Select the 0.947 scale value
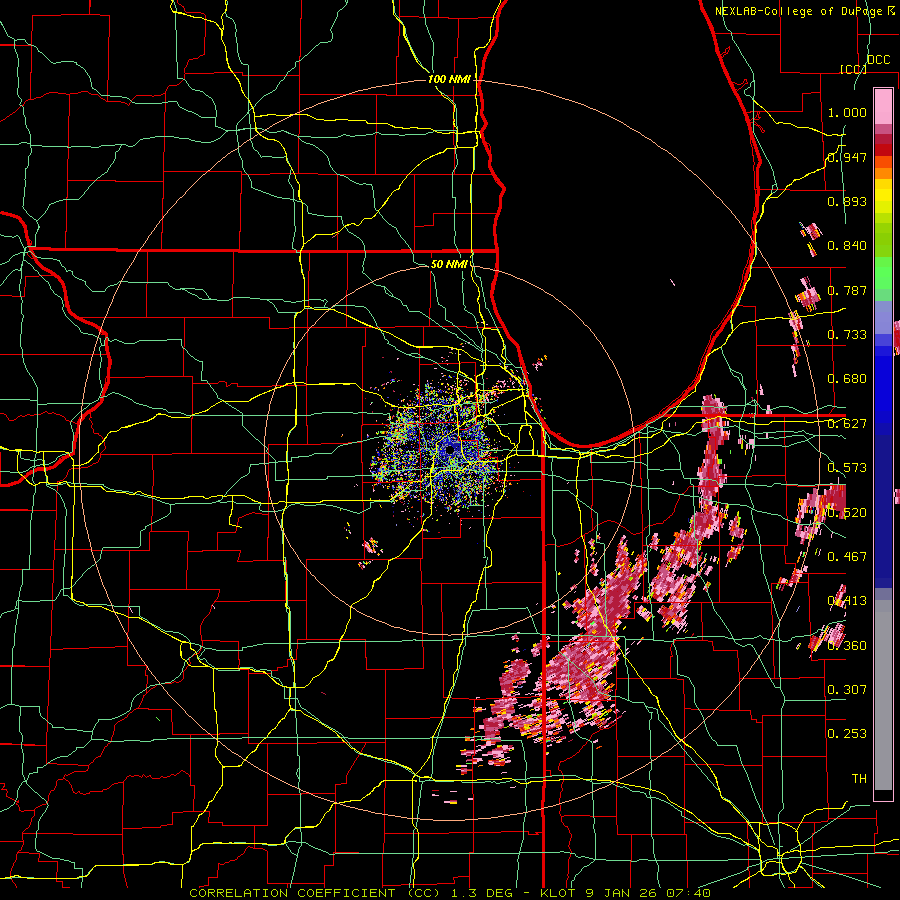 (847, 157)
